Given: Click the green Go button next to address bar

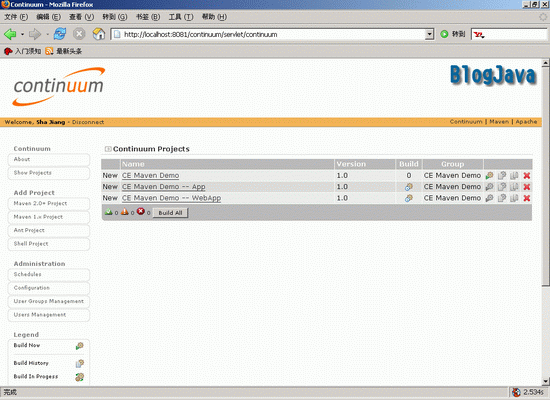Looking at the screenshot, I should 444,34.
